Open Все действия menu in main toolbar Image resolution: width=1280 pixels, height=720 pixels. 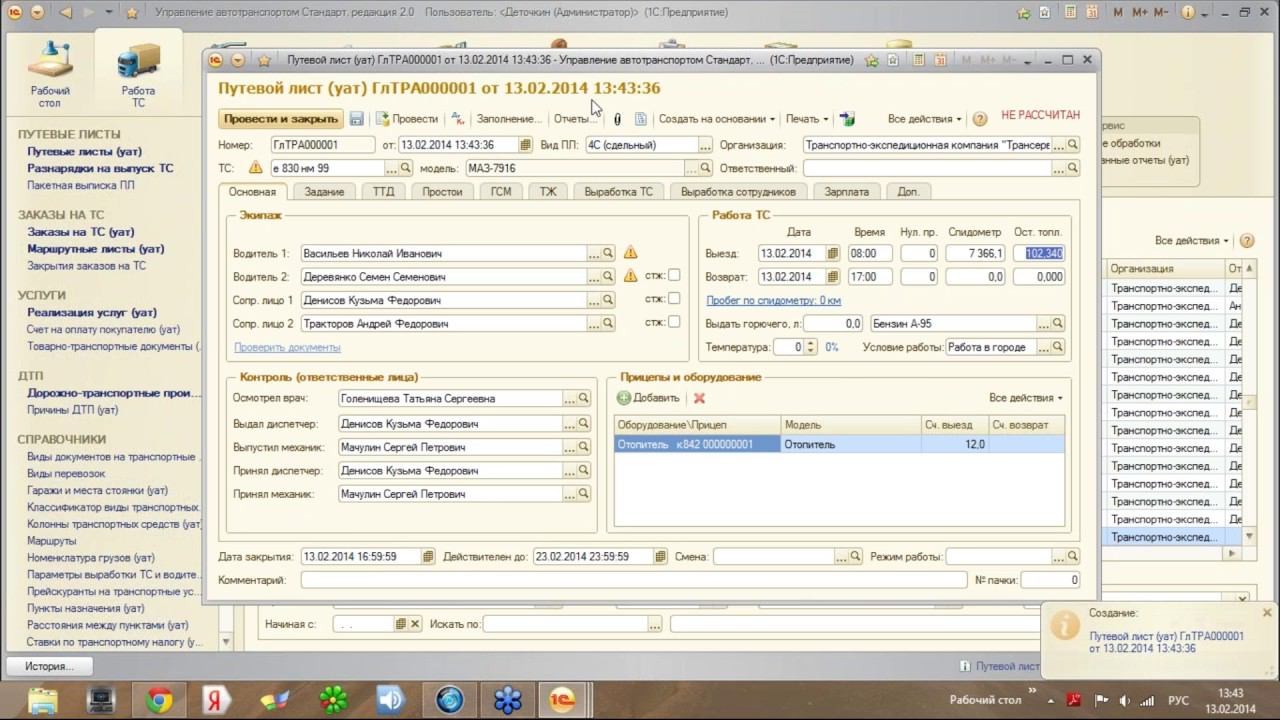[x=924, y=119]
